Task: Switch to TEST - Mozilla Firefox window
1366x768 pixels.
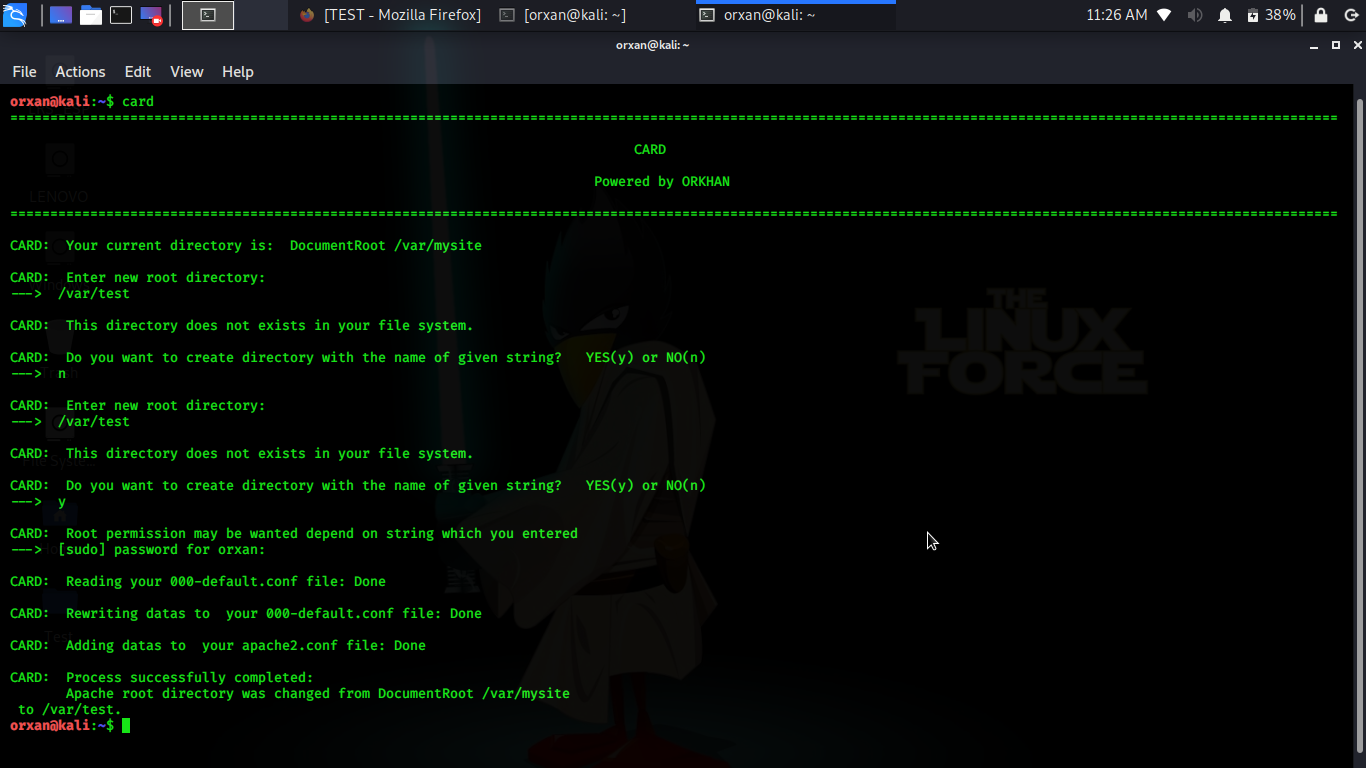Action: tap(390, 15)
